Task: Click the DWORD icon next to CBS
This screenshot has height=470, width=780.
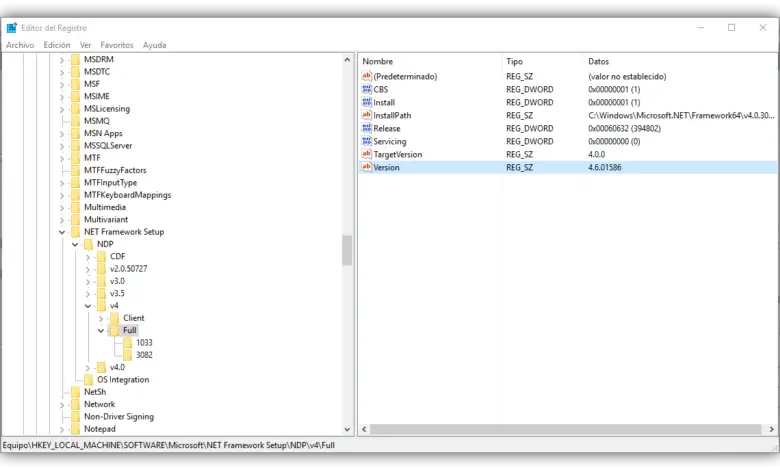Action: 367,89
